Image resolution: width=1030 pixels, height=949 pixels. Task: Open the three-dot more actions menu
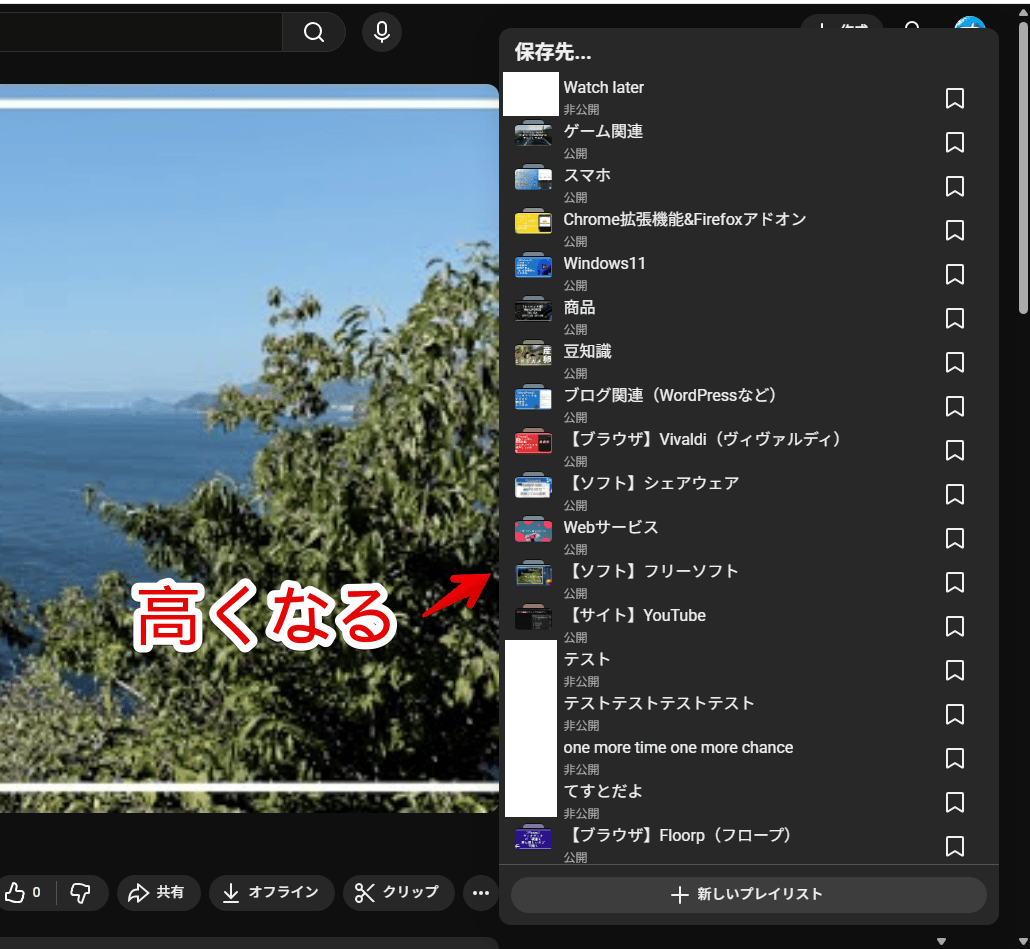click(481, 892)
